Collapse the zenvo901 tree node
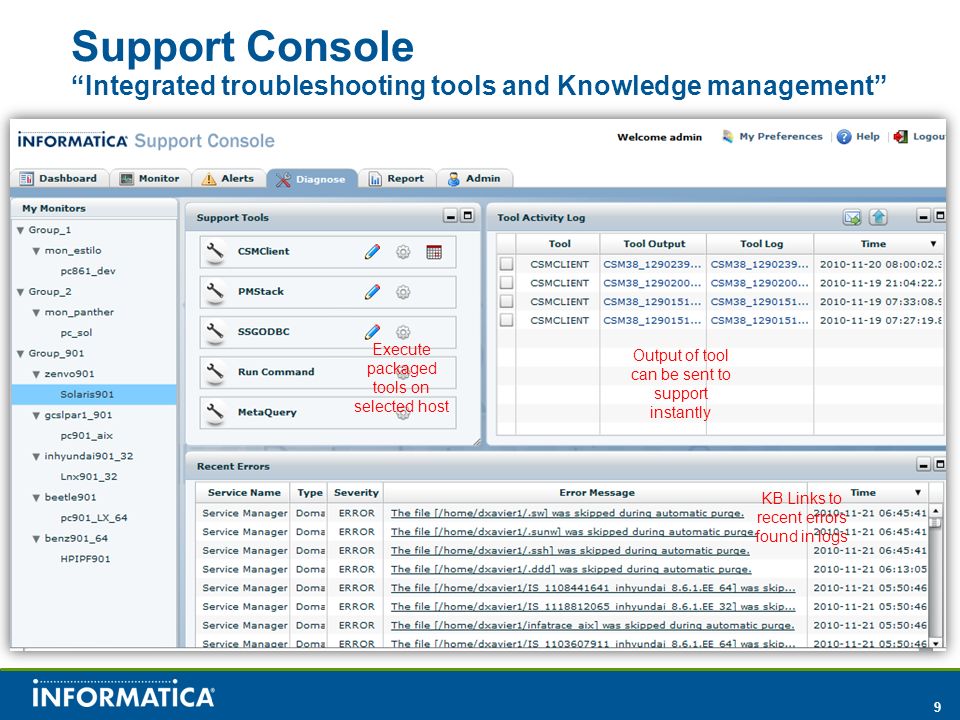This screenshot has width=960, height=720. (37, 374)
